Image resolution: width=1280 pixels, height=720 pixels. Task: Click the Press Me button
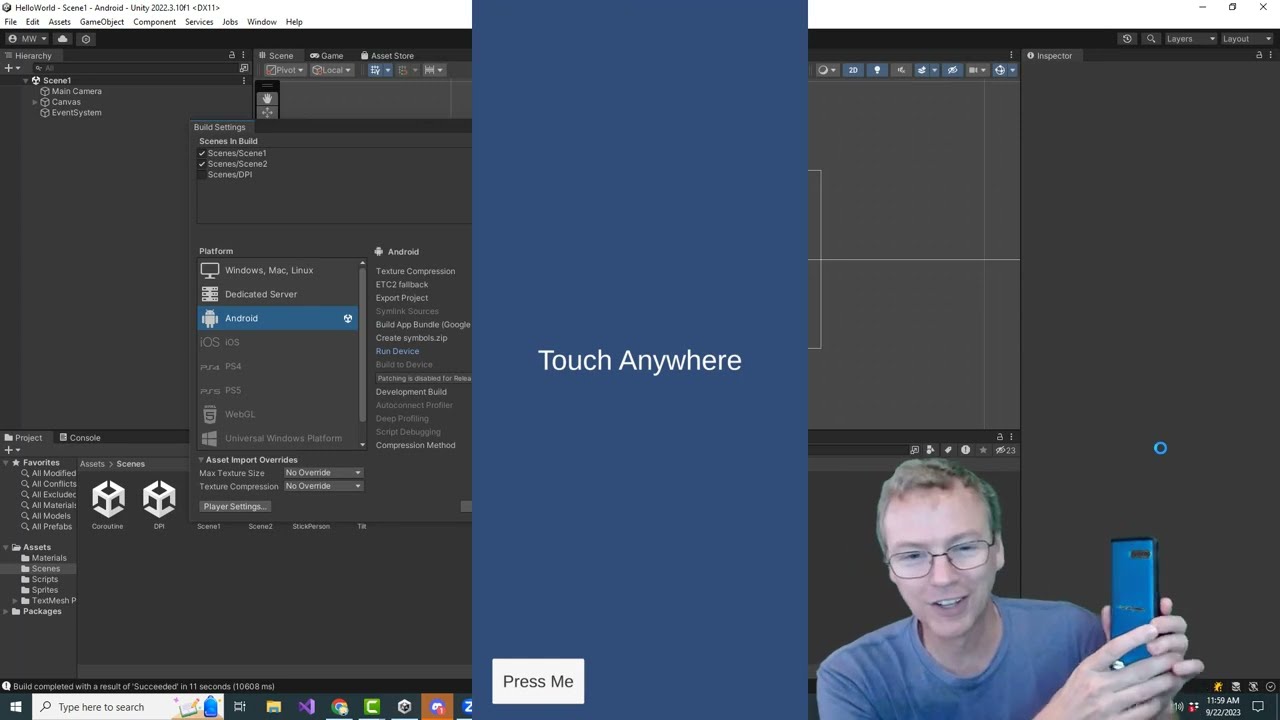(x=538, y=681)
